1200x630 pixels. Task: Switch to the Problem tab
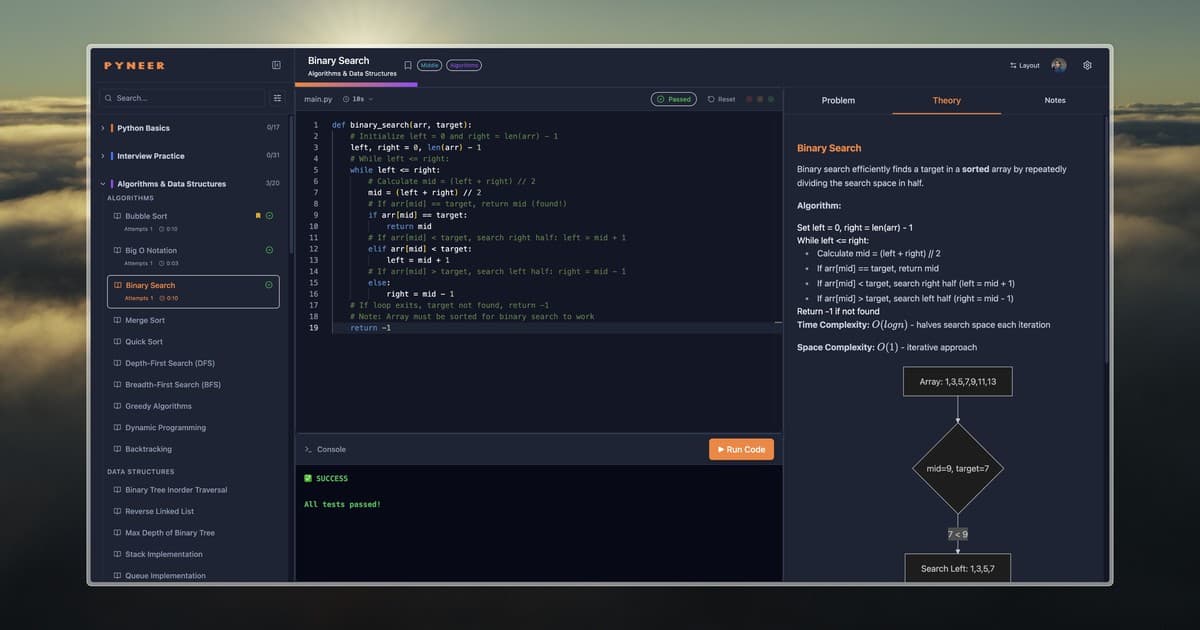point(838,100)
